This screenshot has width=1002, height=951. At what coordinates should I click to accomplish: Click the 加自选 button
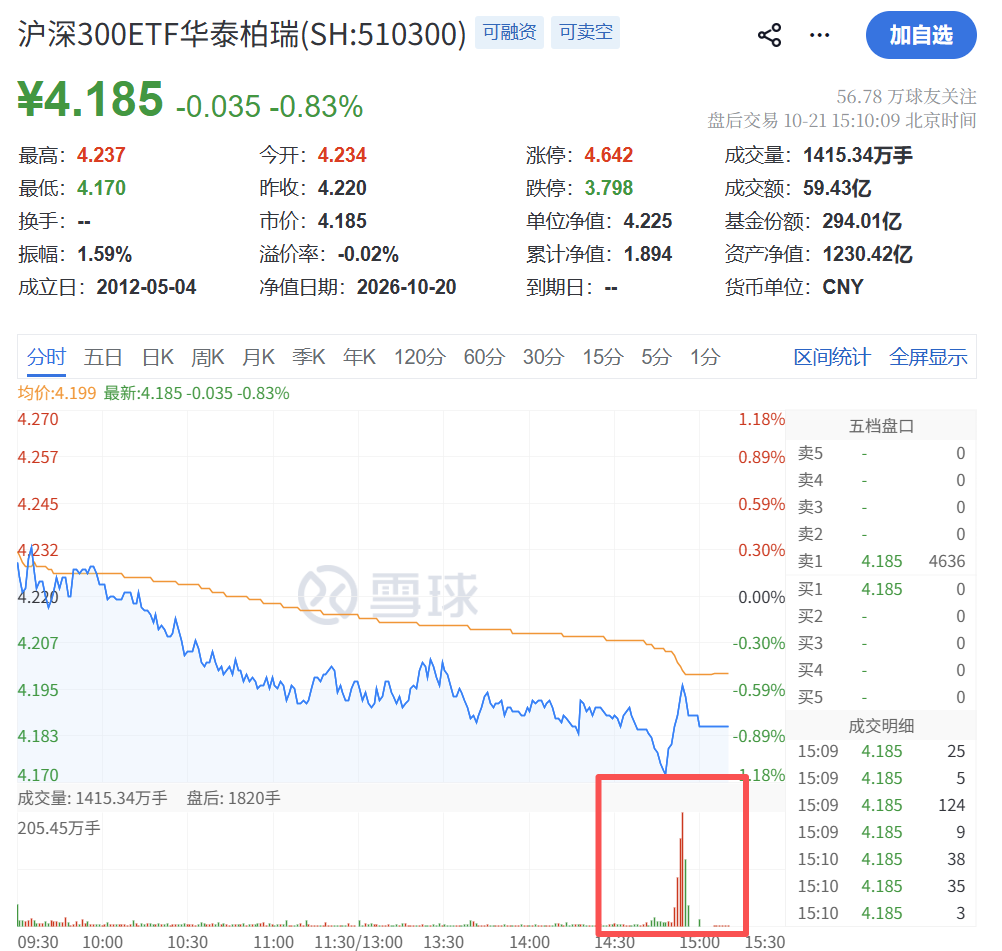(x=921, y=35)
